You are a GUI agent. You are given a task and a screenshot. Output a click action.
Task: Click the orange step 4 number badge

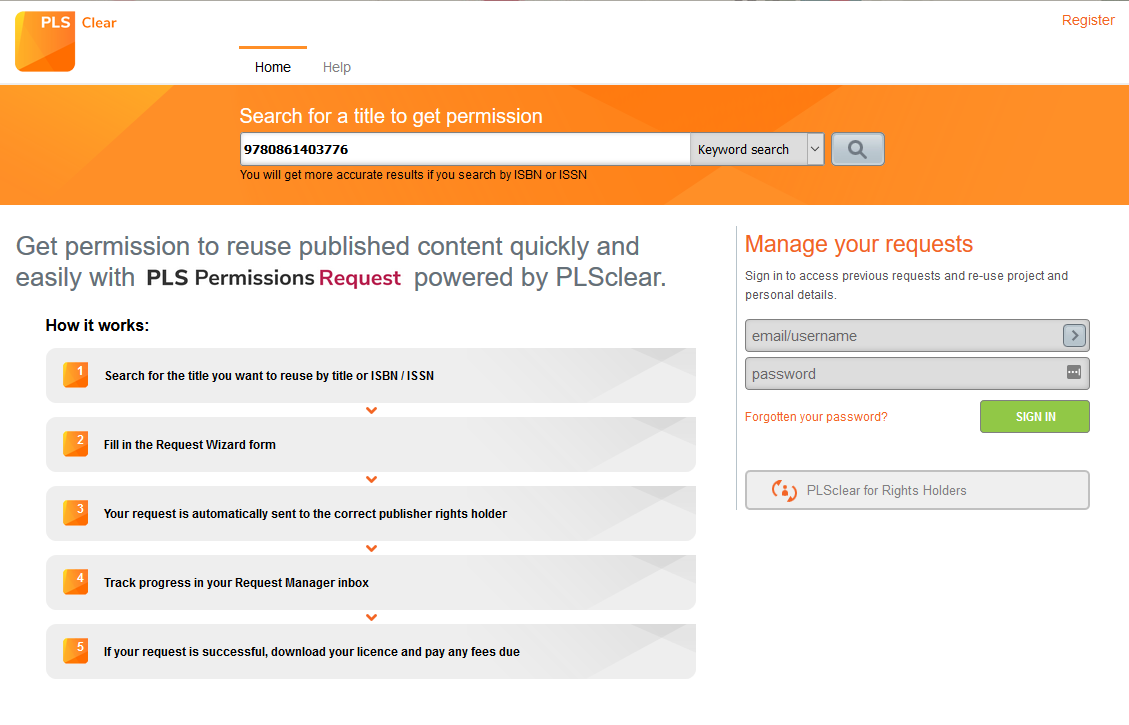[76, 582]
